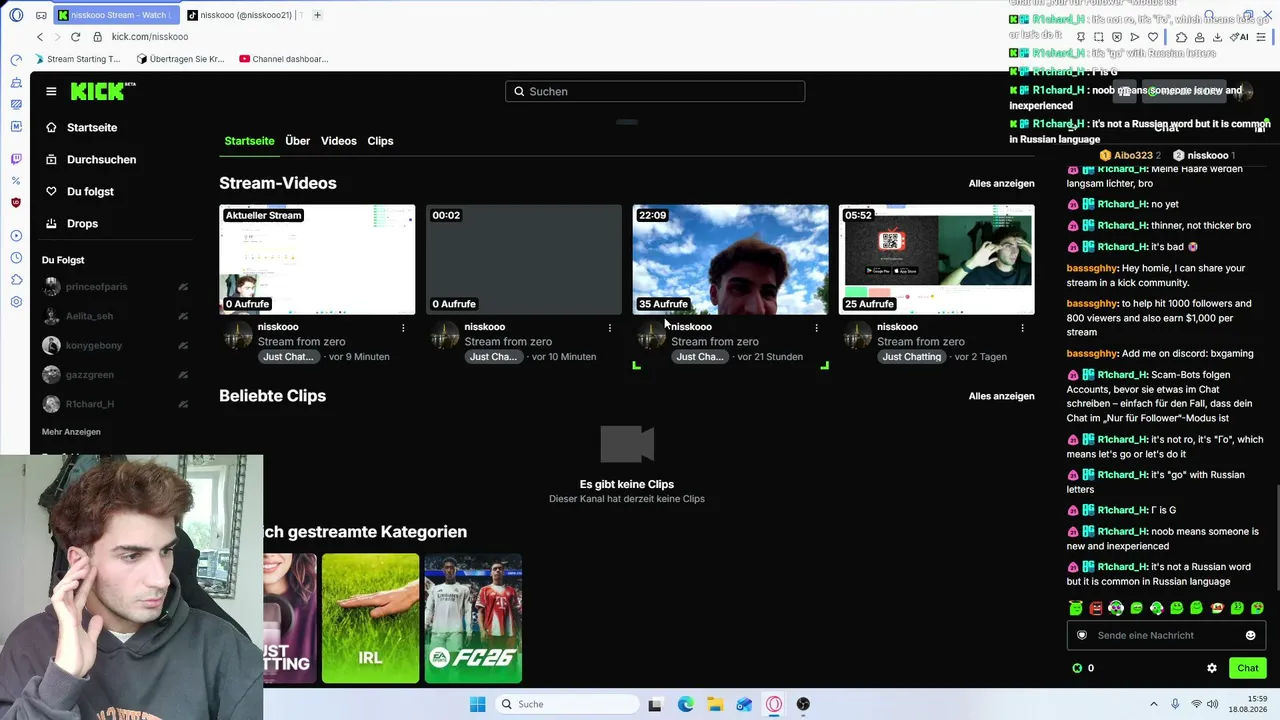Open options menu for video from 9 Minuten ago
The image size is (1280, 720).
coord(403,328)
